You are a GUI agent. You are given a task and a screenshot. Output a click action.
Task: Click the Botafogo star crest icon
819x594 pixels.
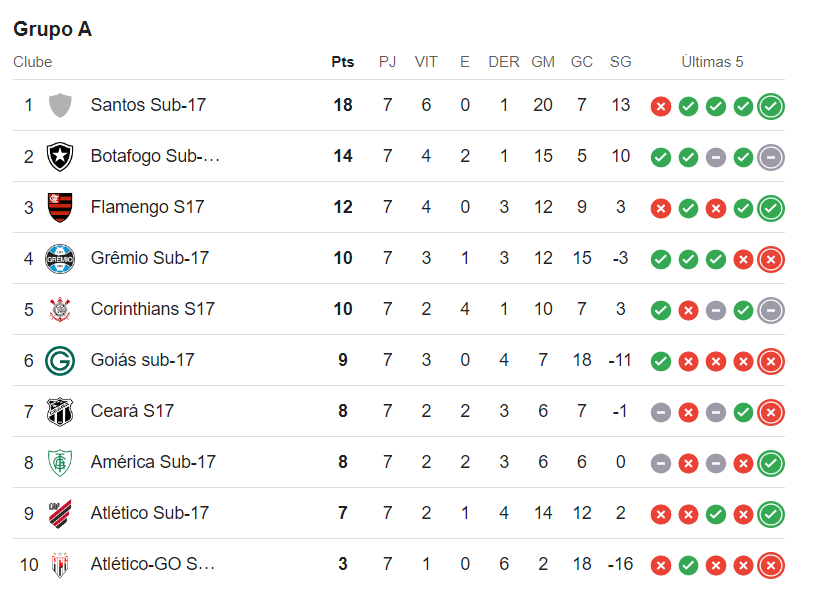[60, 156]
